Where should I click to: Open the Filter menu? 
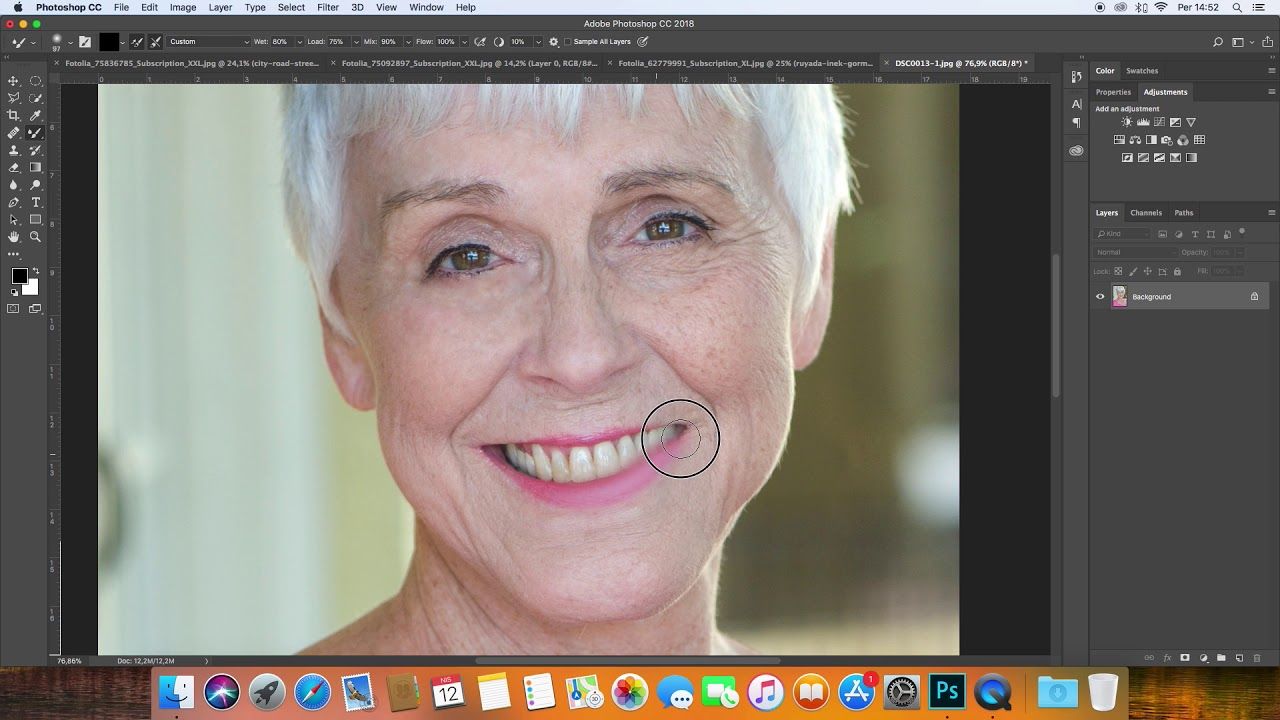pyautogui.click(x=327, y=7)
